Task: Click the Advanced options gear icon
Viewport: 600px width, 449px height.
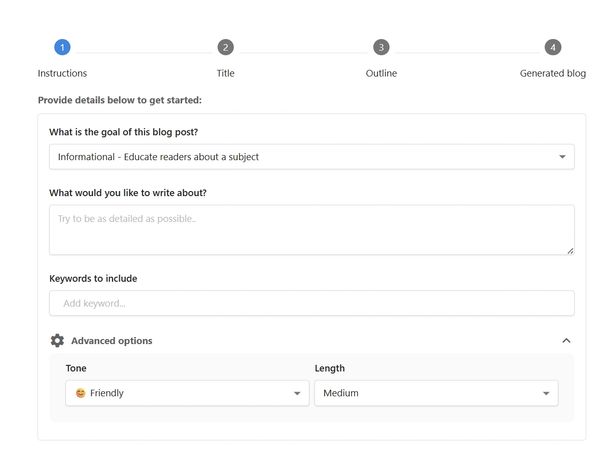Action: pyautogui.click(x=57, y=341)
